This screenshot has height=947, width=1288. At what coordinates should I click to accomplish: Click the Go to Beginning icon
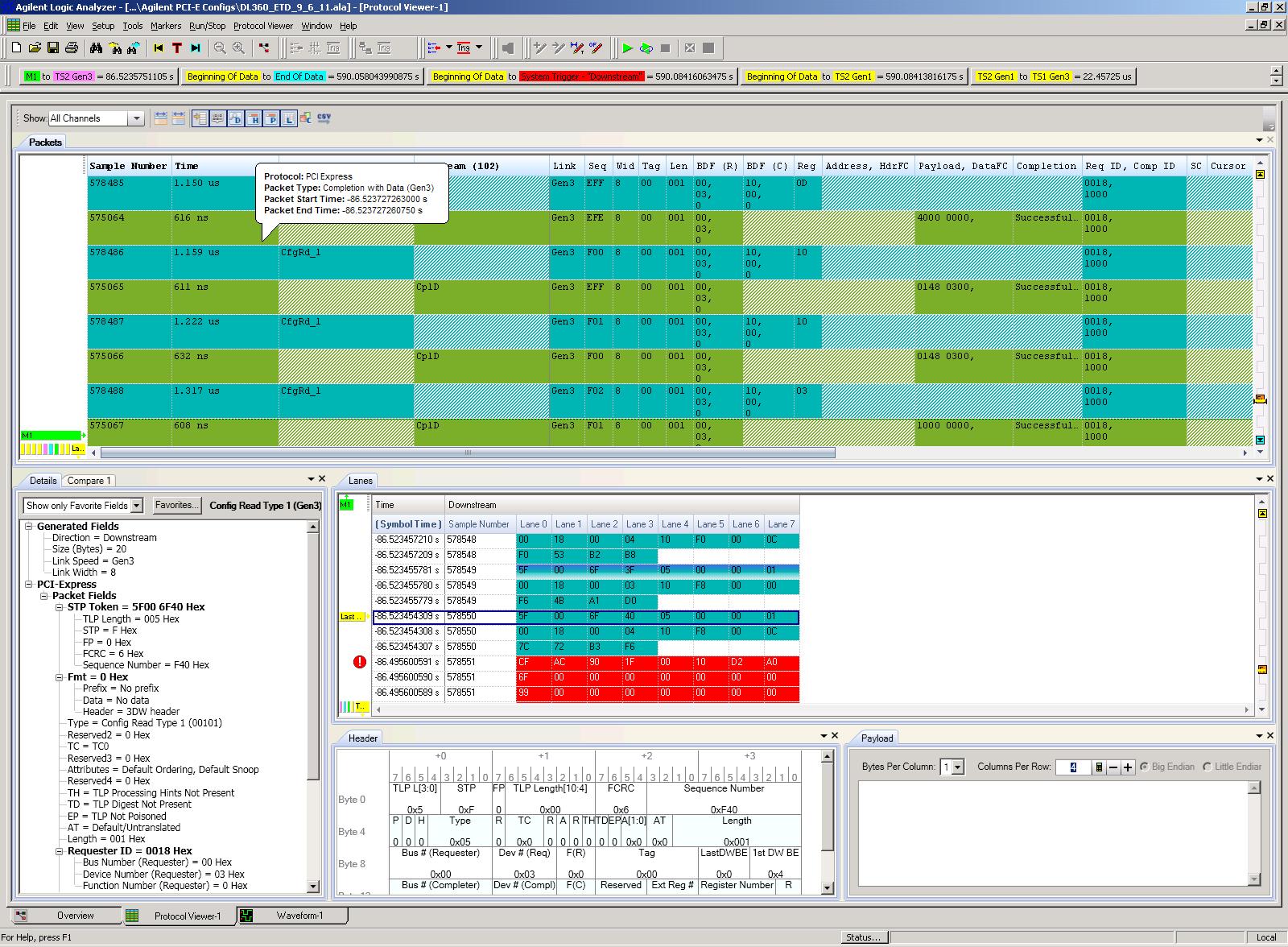159,48
